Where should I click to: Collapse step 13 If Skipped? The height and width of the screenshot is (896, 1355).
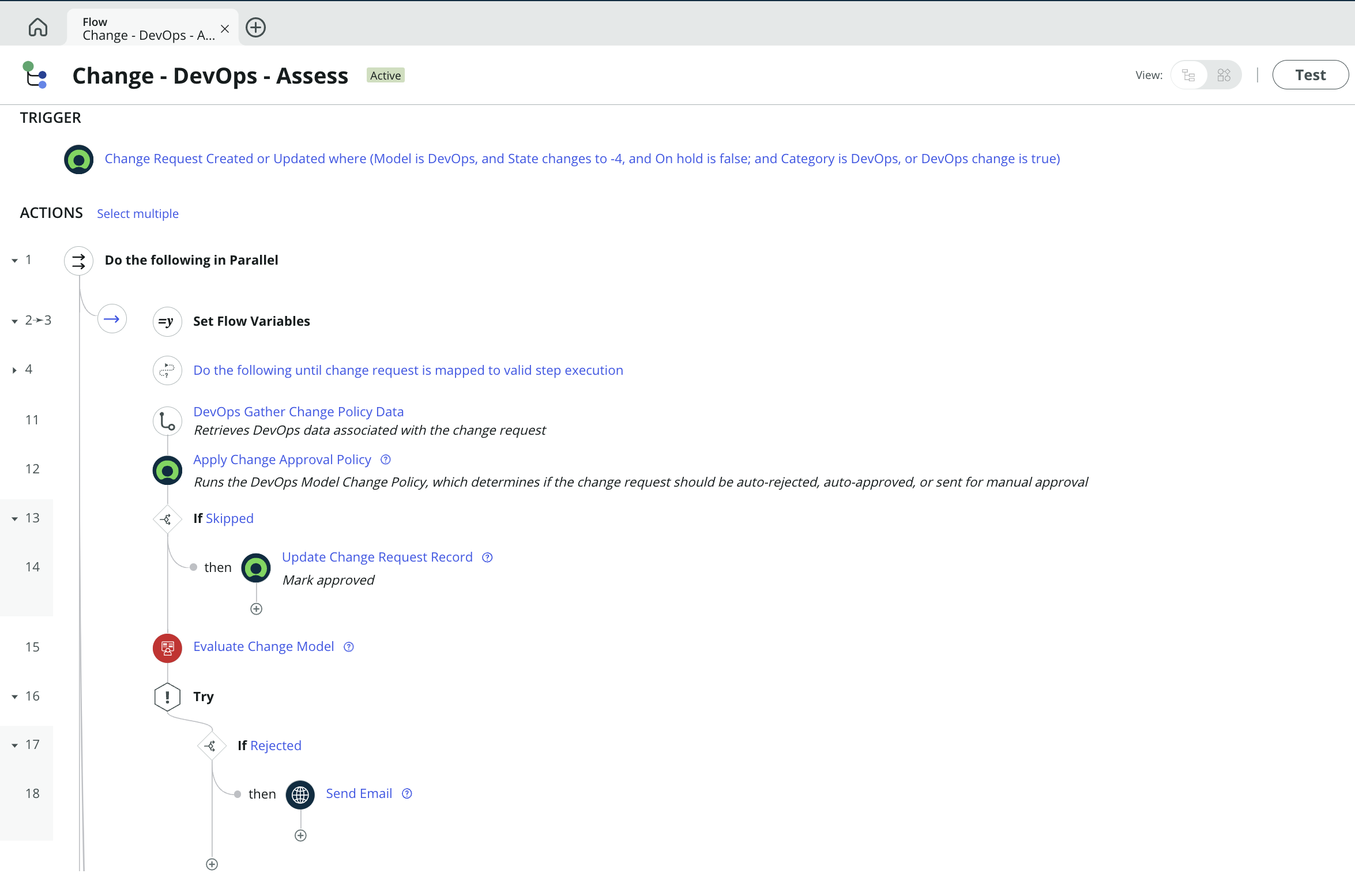pos(14,519)
